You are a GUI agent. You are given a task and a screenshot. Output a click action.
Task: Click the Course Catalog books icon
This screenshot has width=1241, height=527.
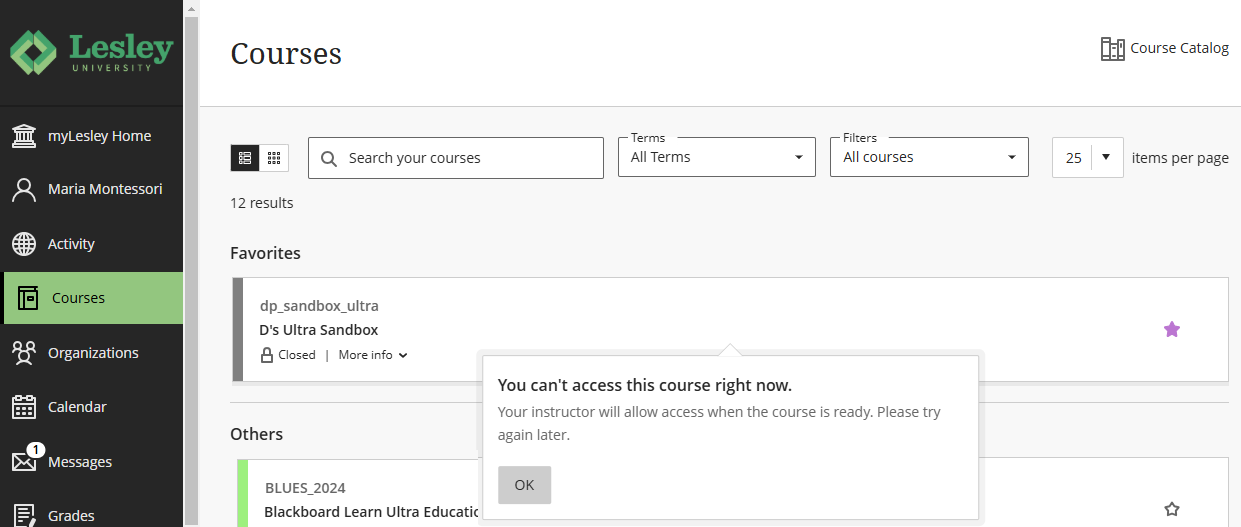tap(1112, 48)
